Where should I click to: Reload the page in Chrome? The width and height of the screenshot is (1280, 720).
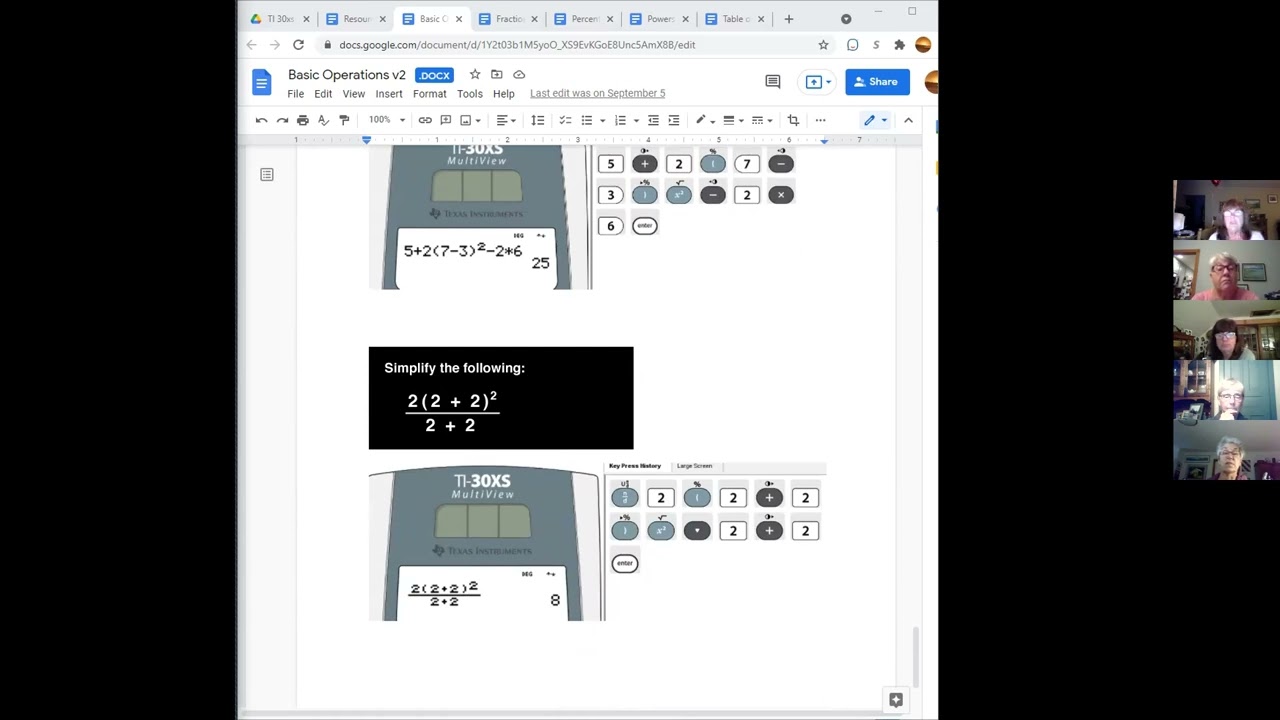tap(298, 45)
